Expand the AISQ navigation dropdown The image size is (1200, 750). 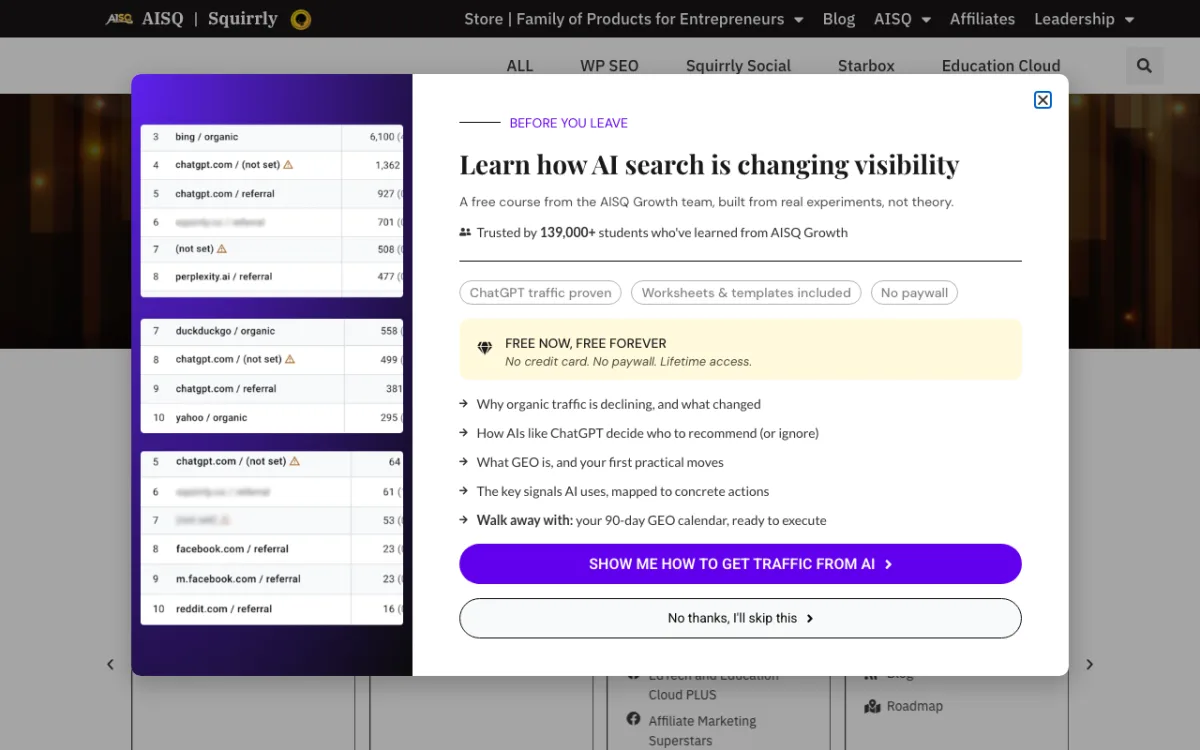tap(902, 19)
